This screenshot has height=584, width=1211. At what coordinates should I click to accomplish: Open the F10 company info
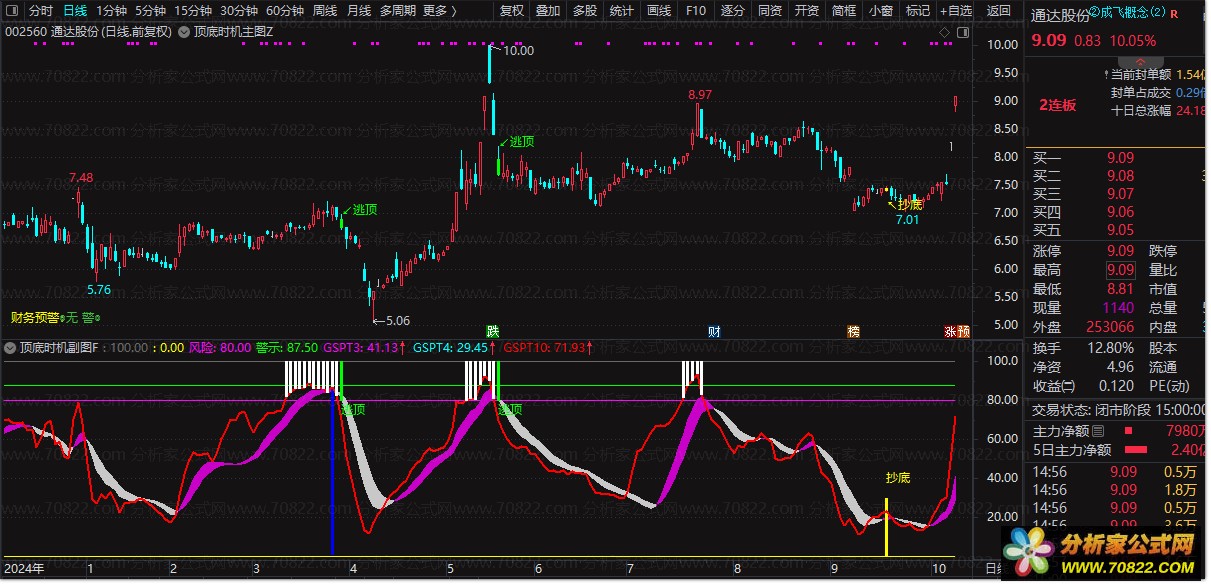696,11
